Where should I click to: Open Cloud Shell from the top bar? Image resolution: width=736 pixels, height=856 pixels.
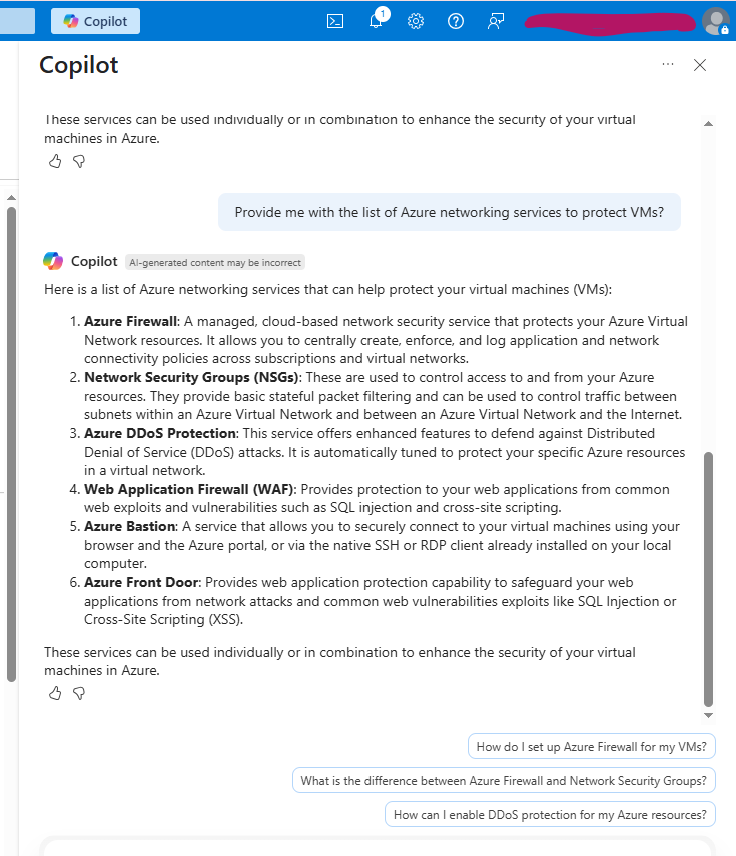pyautogui.click(x=336, y=21)
